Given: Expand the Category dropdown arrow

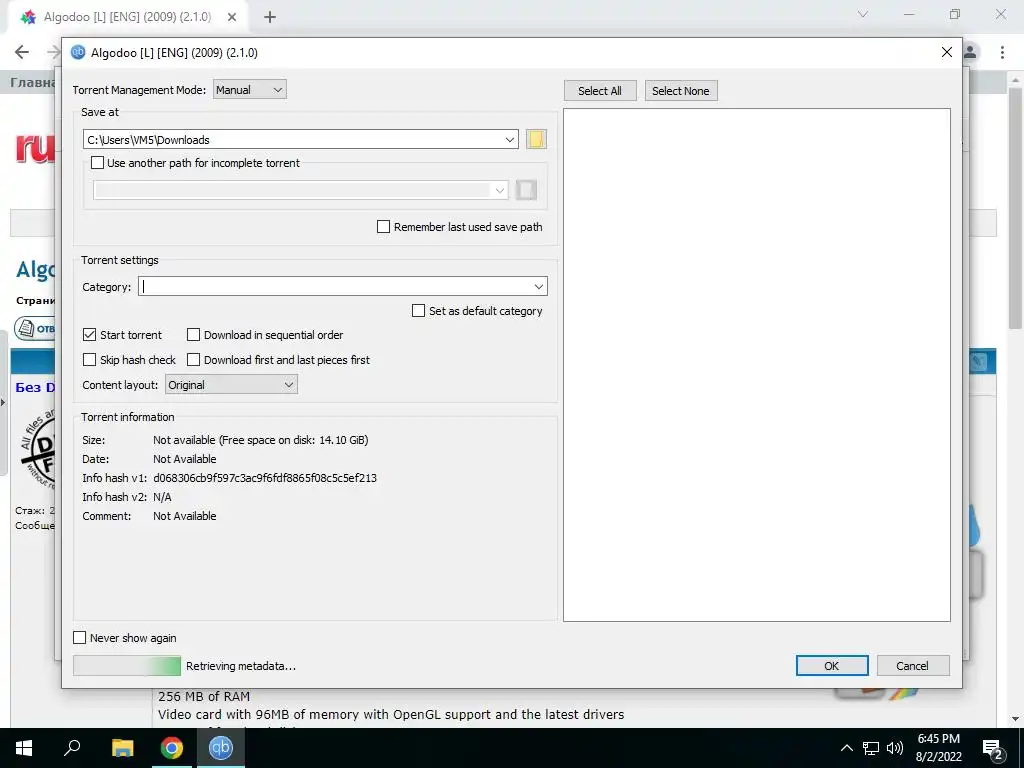Looking at the screenshot, I should click(x=539, y=286).
